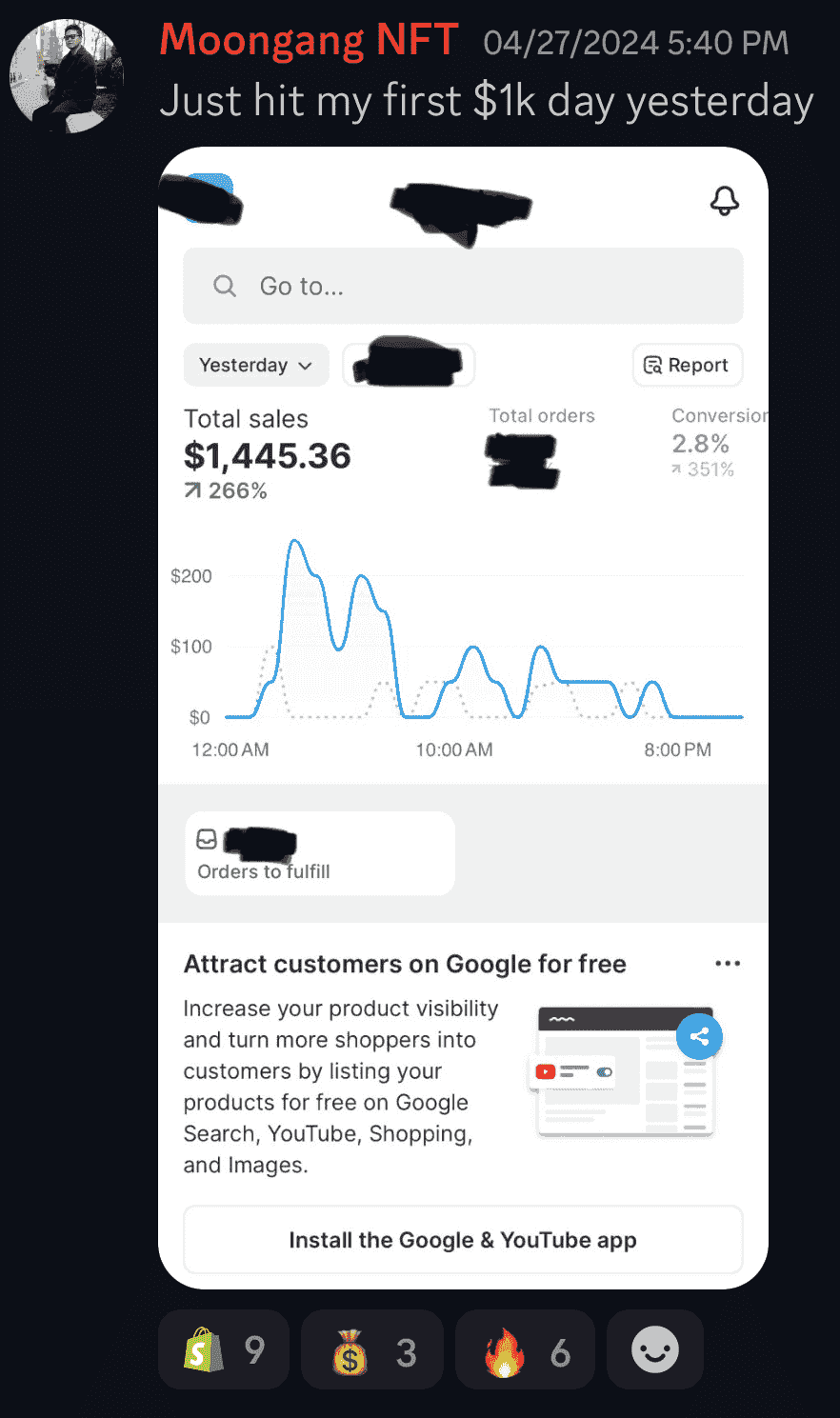Click the Total sales amount $1,445.36
The width and height of the screenshot is (840, 1418).
(x=268, y=456)
